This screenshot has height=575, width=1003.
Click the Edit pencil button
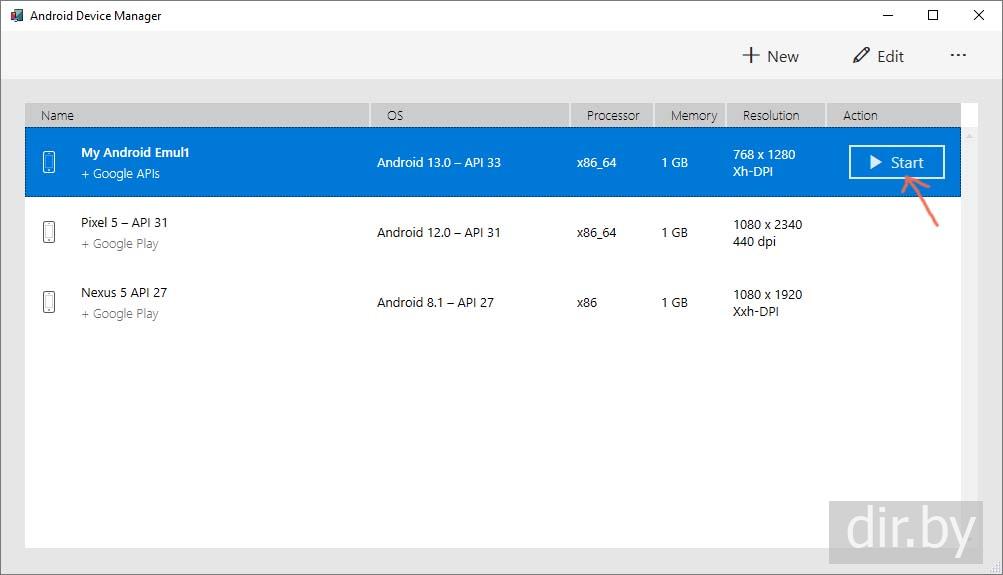(x=878, y=56)
